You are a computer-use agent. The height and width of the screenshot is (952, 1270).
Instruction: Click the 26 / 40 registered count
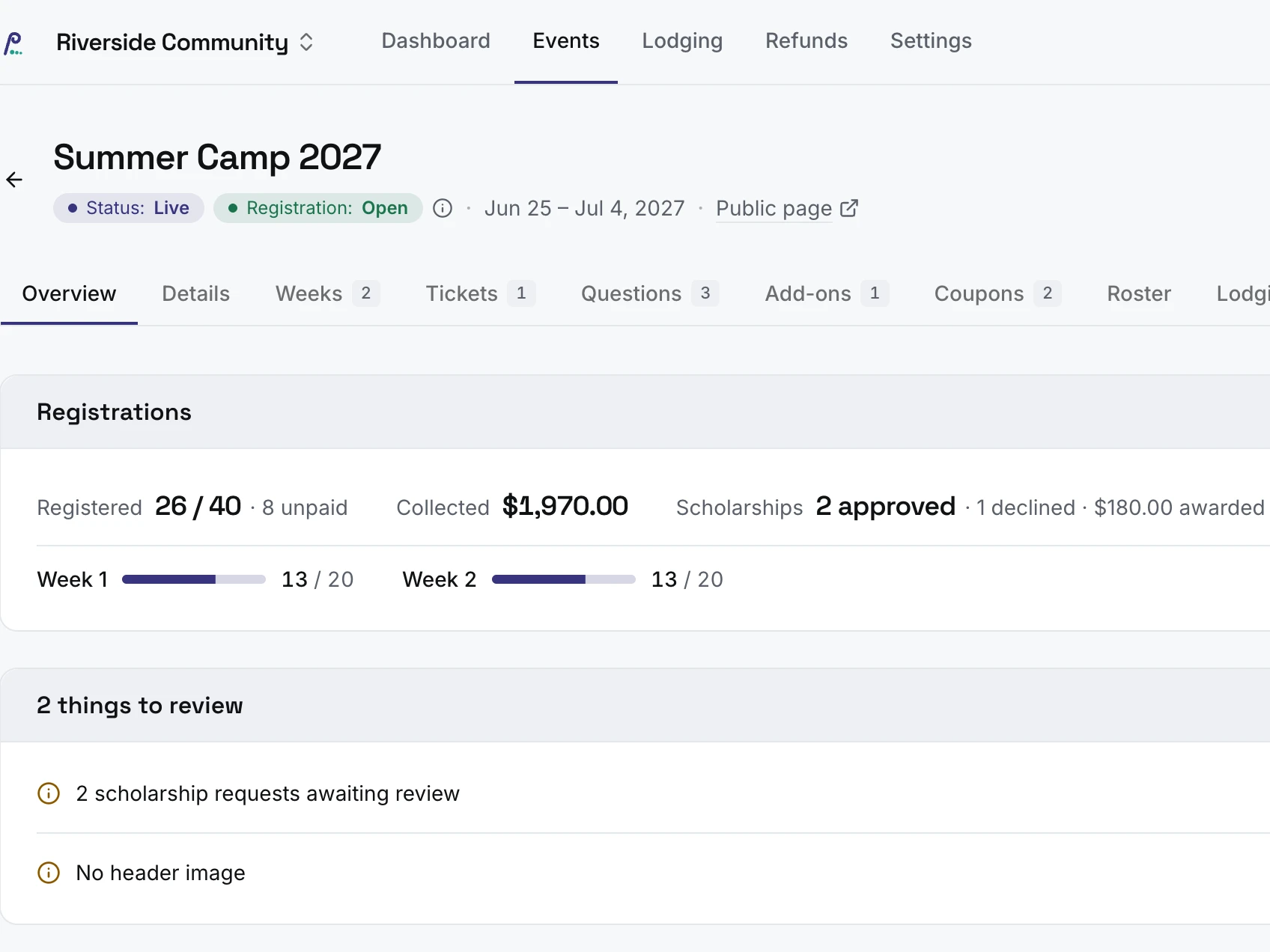coord(198,506)
